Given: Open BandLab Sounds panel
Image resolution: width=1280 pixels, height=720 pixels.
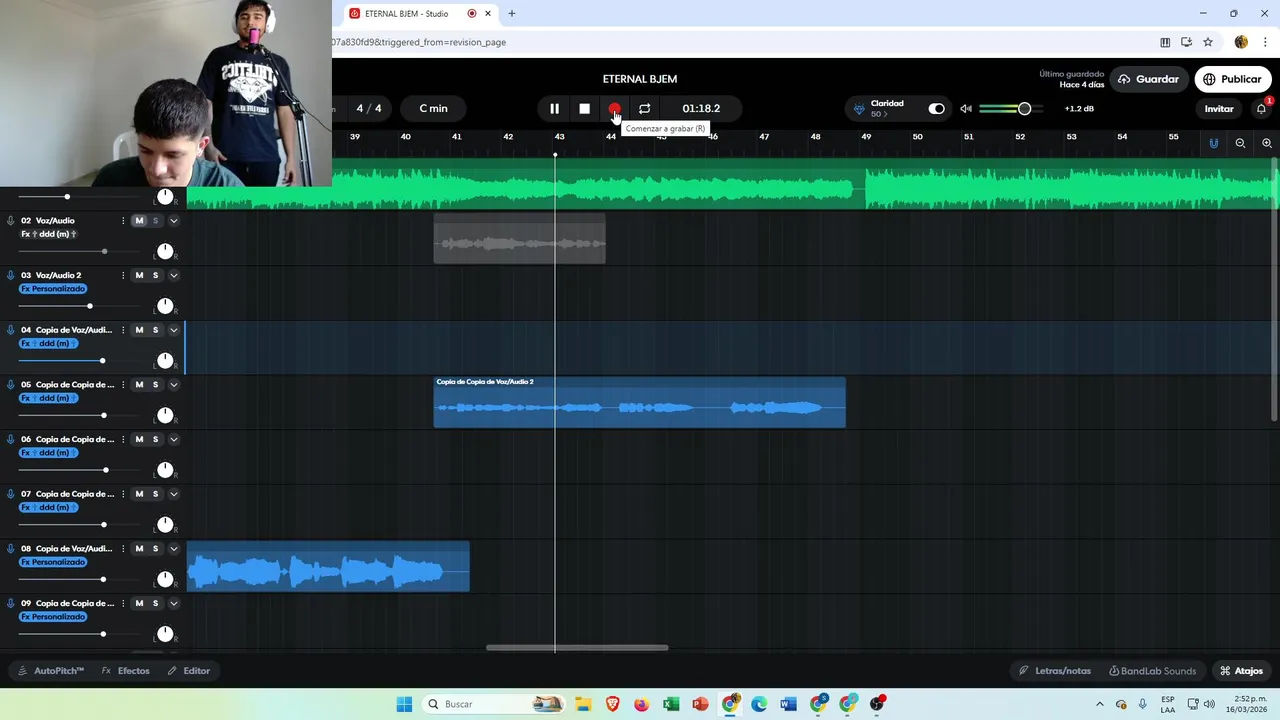Looking at the screenshot, I should tap(1152, 671).
